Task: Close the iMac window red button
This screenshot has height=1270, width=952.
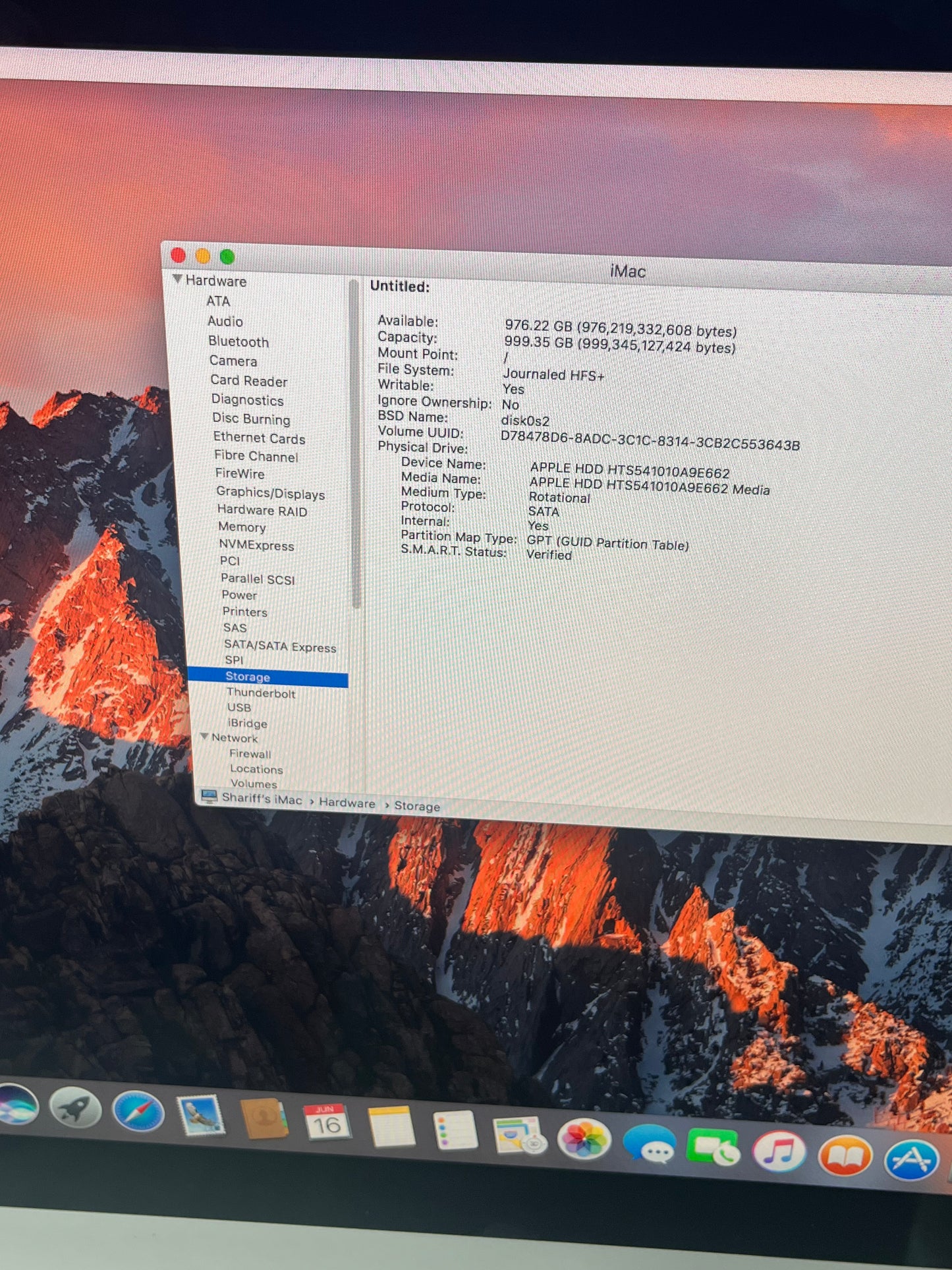Action: point(178,255)
